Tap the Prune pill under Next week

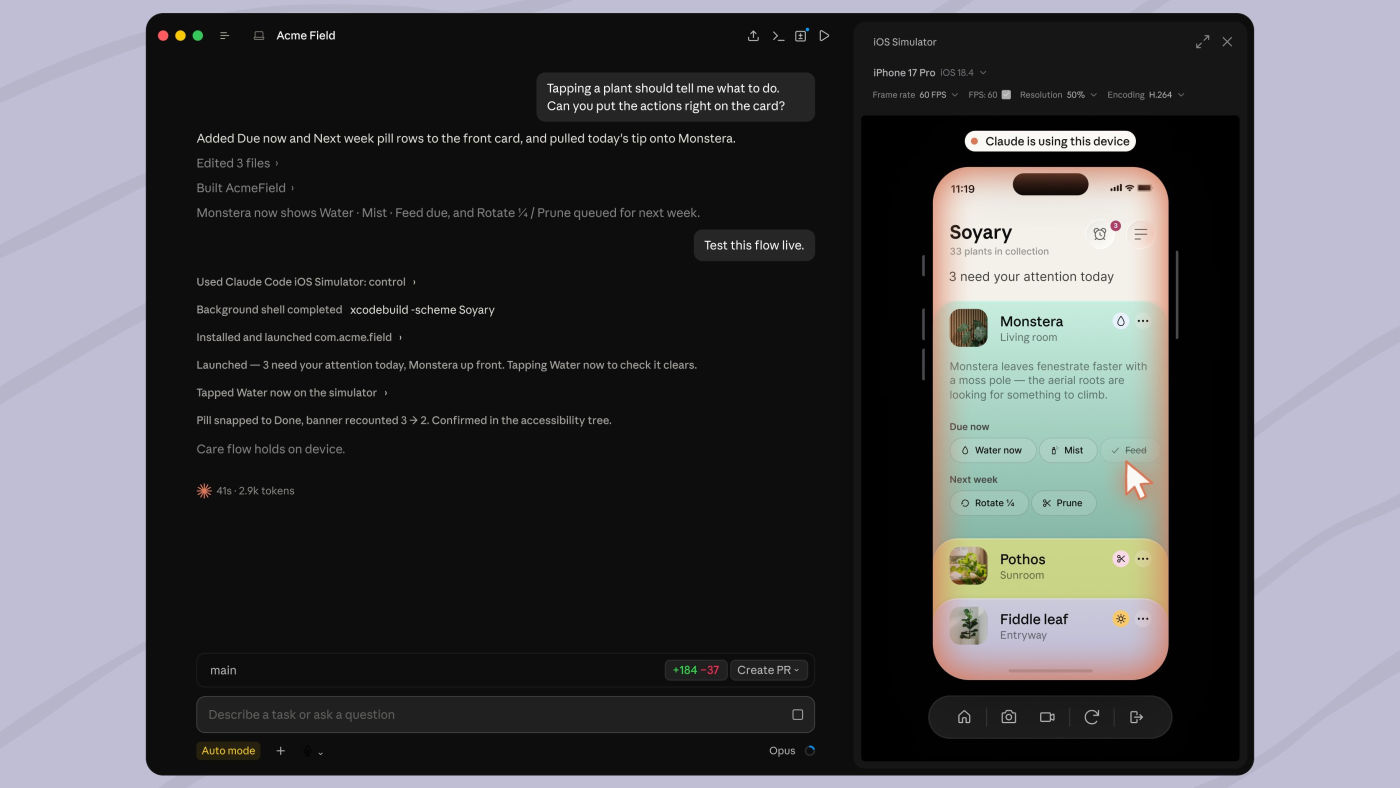1063,503
